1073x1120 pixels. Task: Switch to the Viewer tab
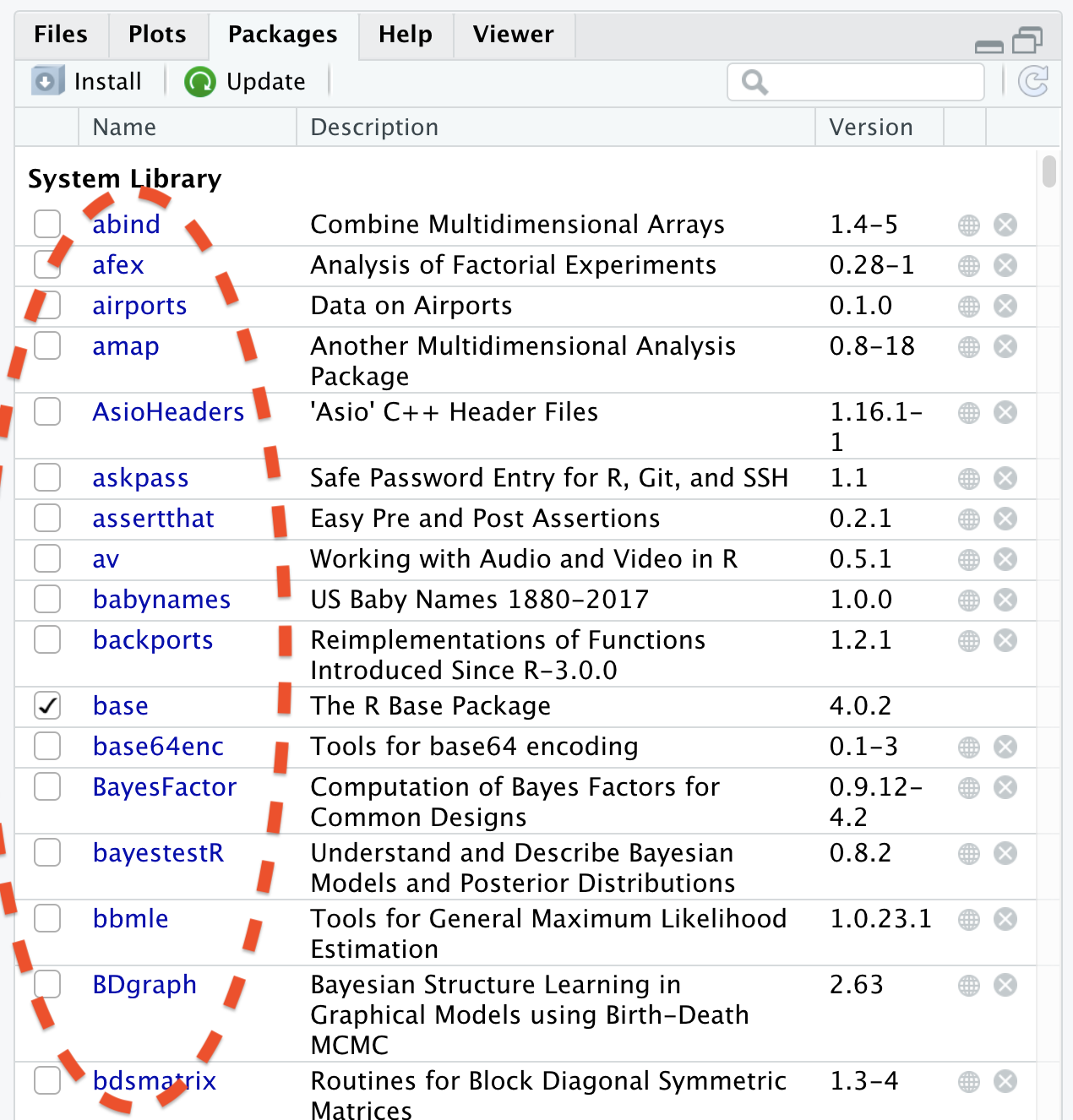pos(513,35)
